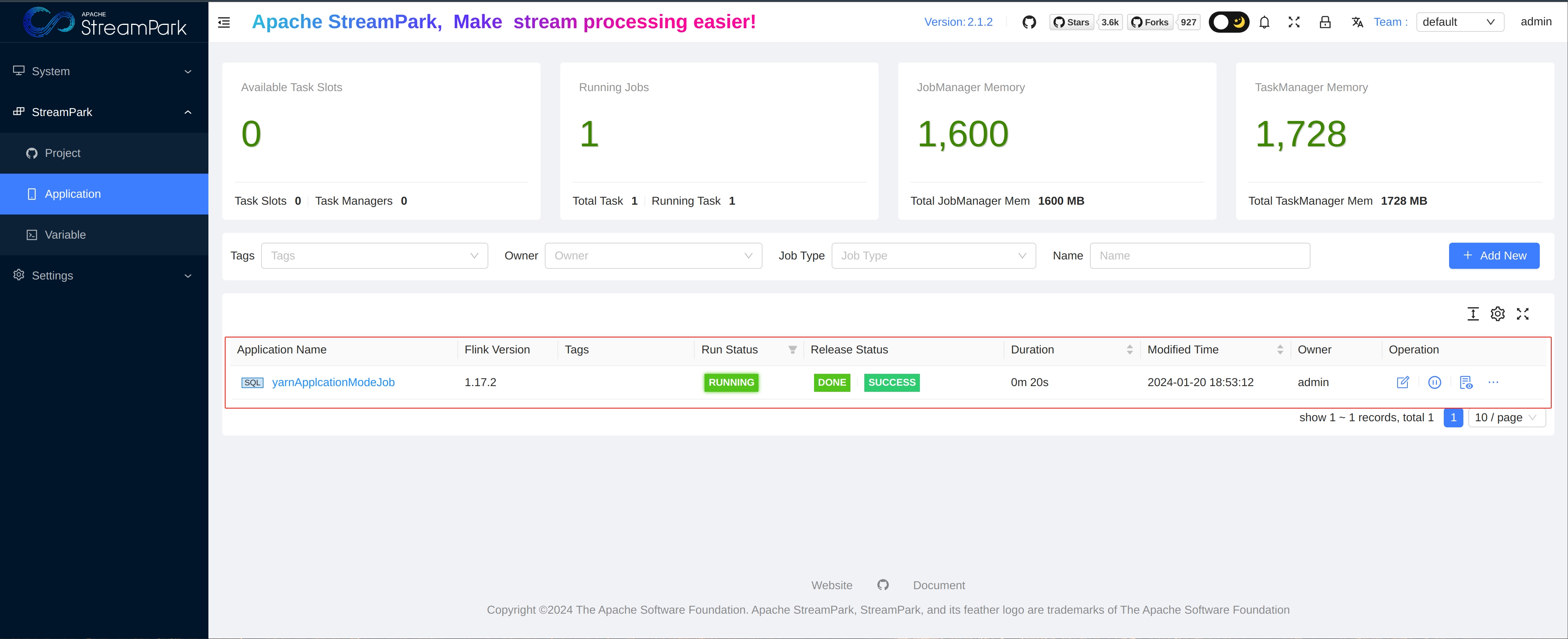Toggle the dark mode switch

click(x=1228, y=22)
